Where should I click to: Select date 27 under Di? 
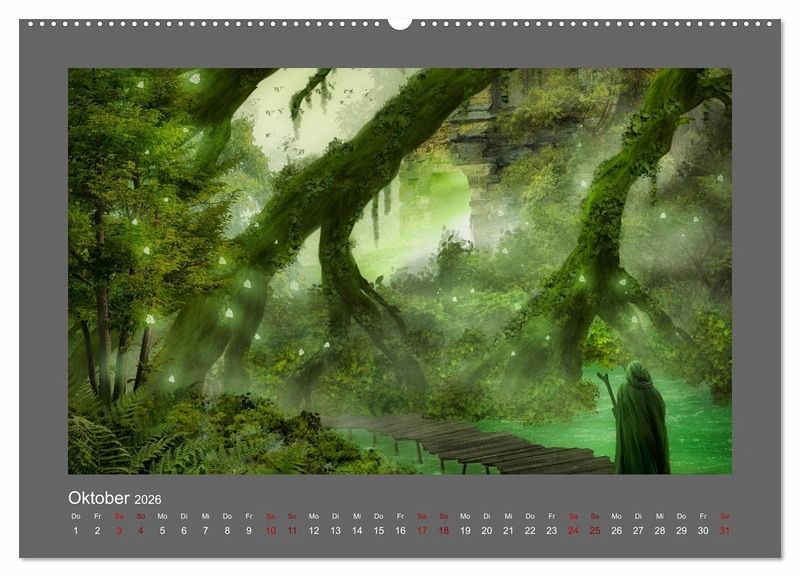coord(638,531)
